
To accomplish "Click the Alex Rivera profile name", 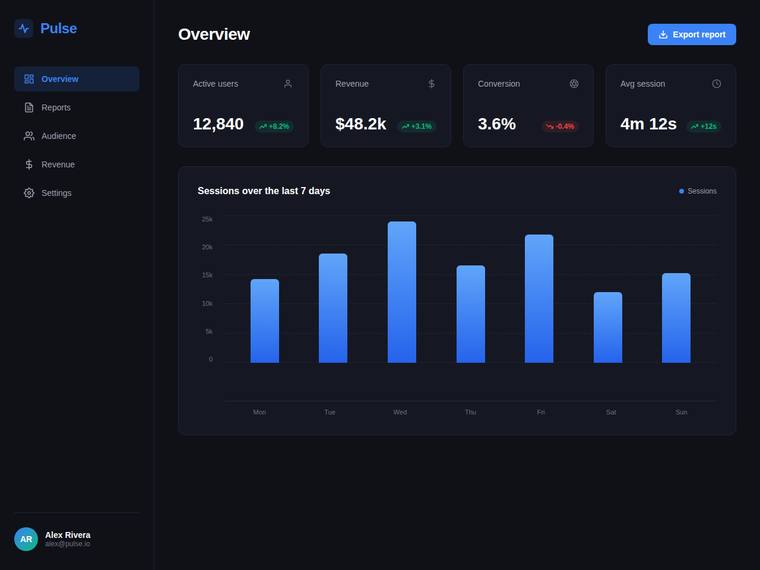I will pyautogui.click(x=68, y=535).
